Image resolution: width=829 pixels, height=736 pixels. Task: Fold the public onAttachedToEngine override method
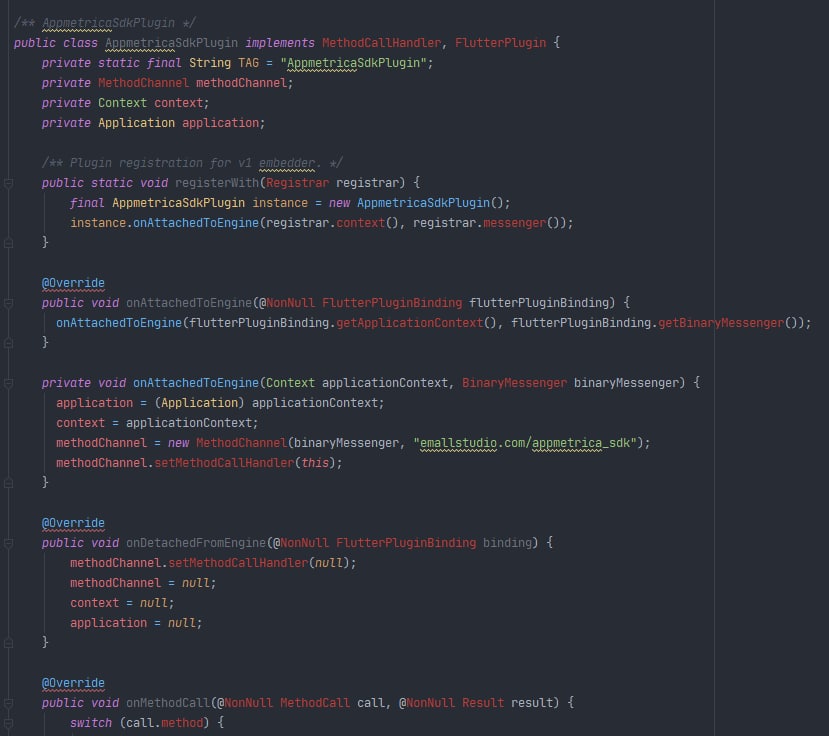coord(8,303)
